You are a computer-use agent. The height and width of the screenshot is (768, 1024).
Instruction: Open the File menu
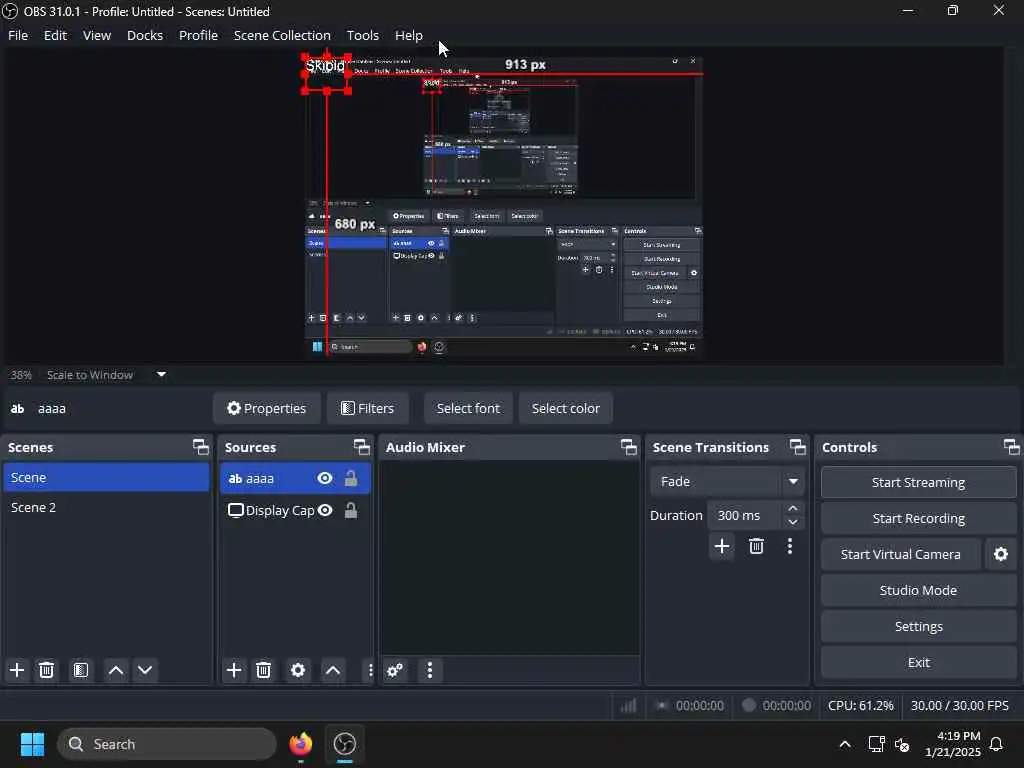tap(18, 35)
